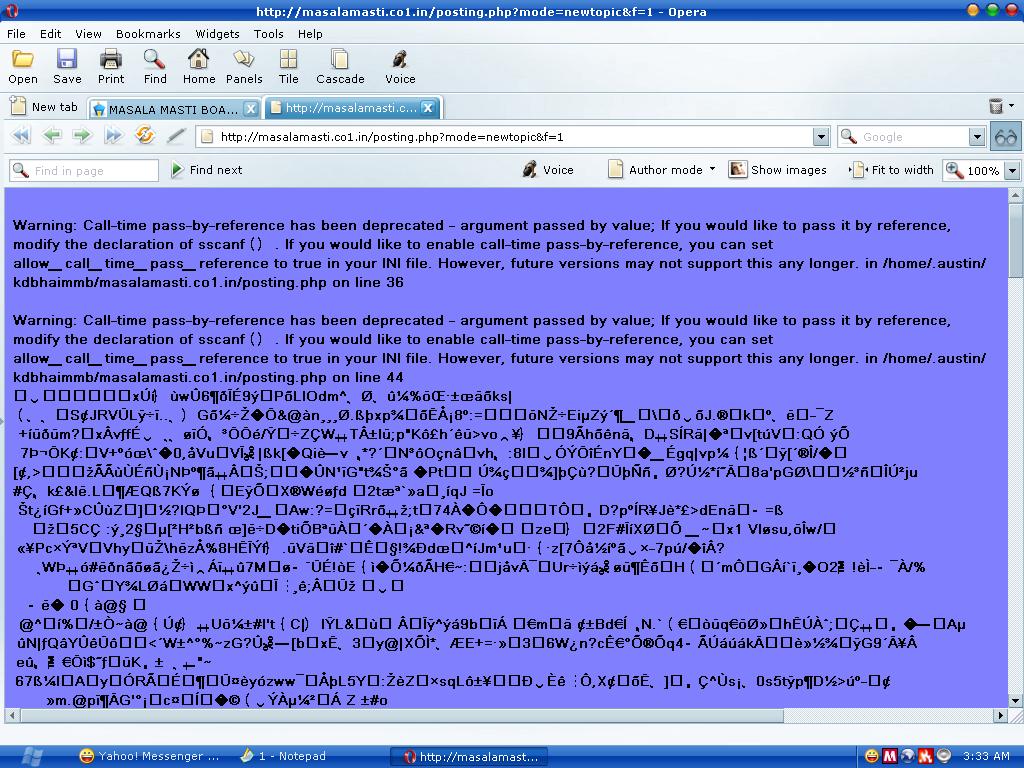
Task: Open a file with the Open toolbar icon
Action: [x=23, y=67]
